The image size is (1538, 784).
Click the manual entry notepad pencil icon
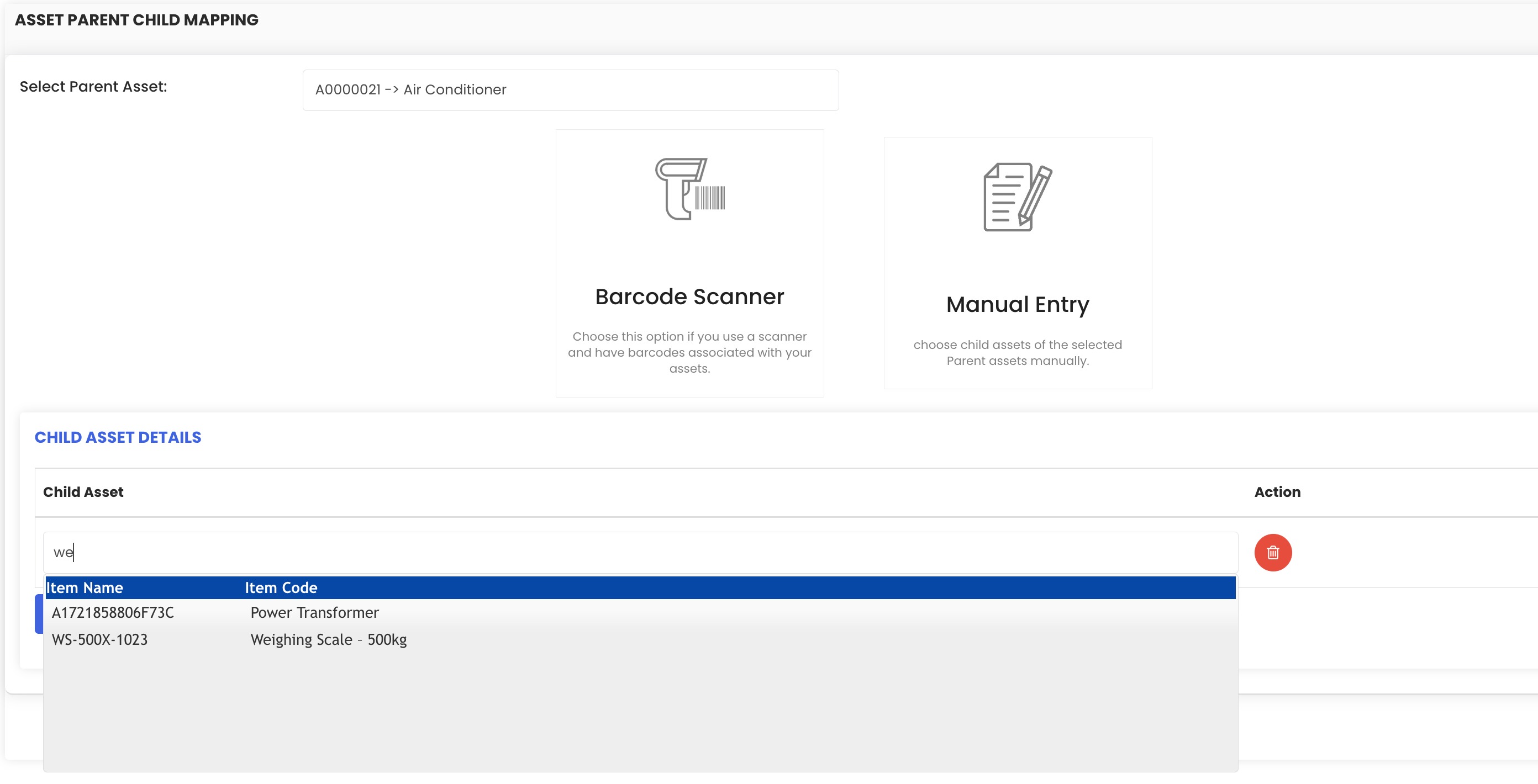pyautogui.click(x=1018, y=197)
